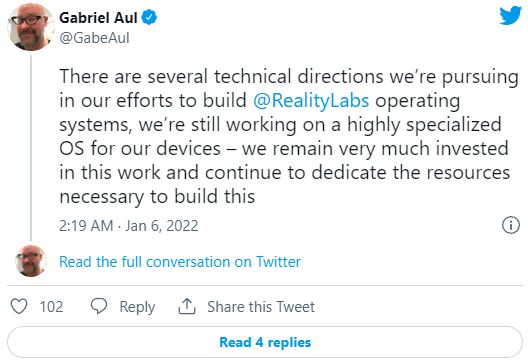Screen dimensions: 528x360
Task: Follow the @RealityLabs mention link
Action: pos(311,101)
